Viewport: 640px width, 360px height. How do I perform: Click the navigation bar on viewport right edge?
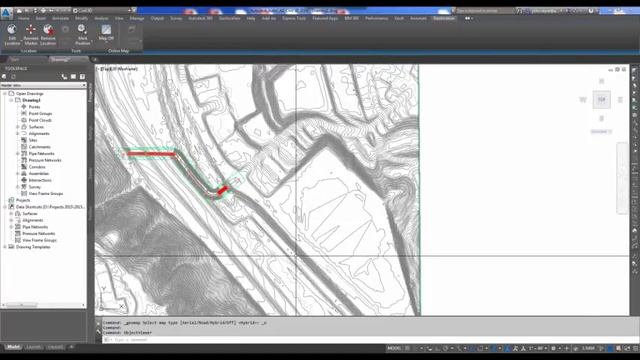[x=622, y=178]
